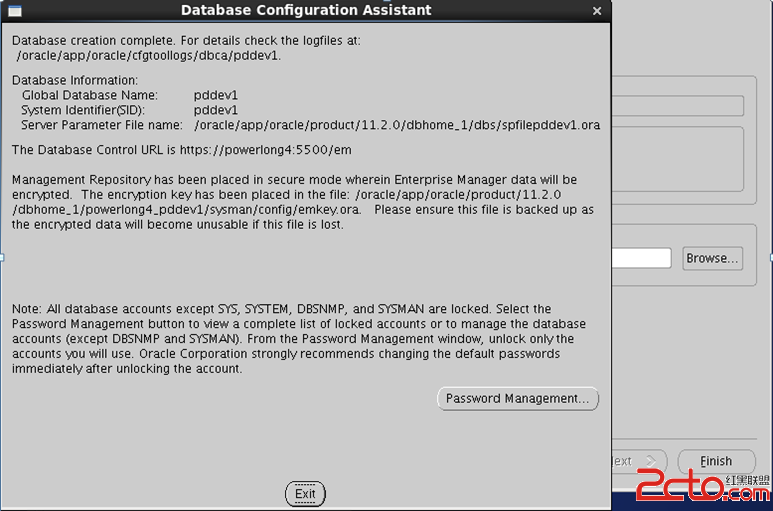Click Browse in the background window
Screen dimensions: 773x511
[x=712, y=258]
